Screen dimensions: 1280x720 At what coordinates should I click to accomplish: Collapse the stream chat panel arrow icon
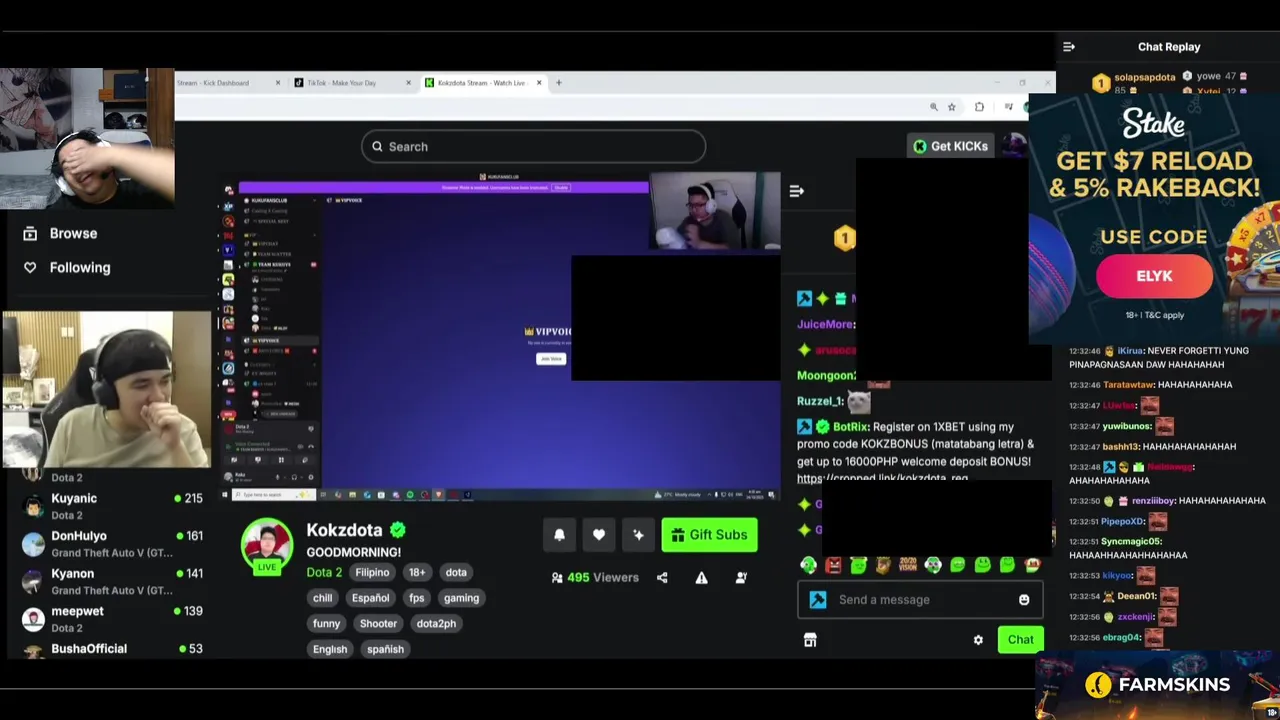pos(797,191)
